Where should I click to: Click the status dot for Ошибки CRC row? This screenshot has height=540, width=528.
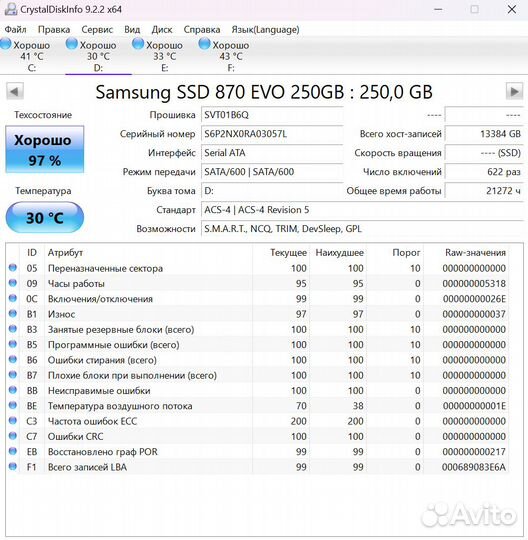[13, 436]
